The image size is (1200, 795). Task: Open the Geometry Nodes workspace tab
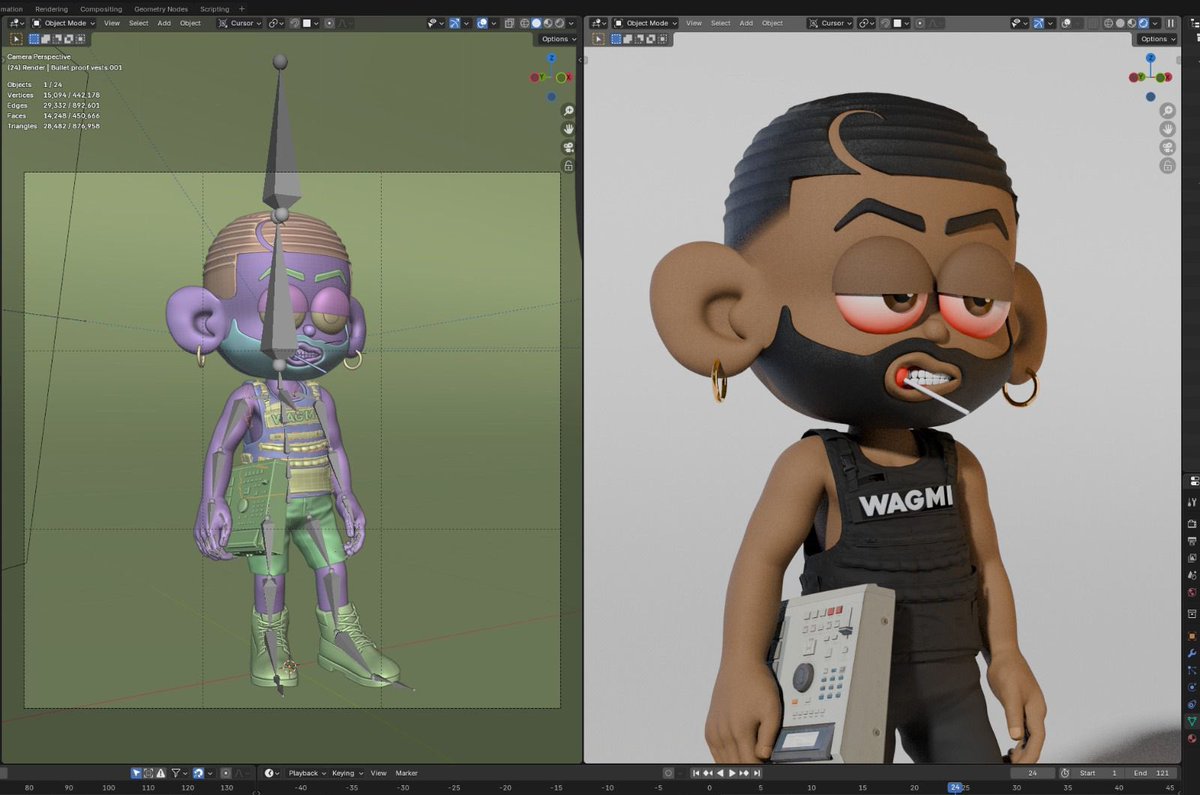click(x=161, y=9)
